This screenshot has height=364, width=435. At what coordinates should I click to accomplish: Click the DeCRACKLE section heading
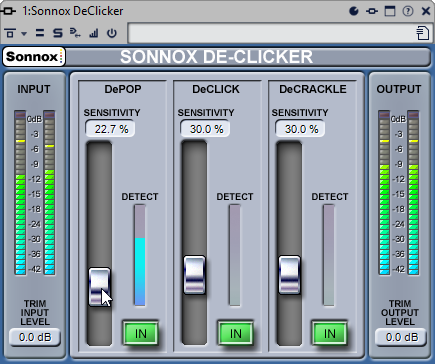coord(313,89)
